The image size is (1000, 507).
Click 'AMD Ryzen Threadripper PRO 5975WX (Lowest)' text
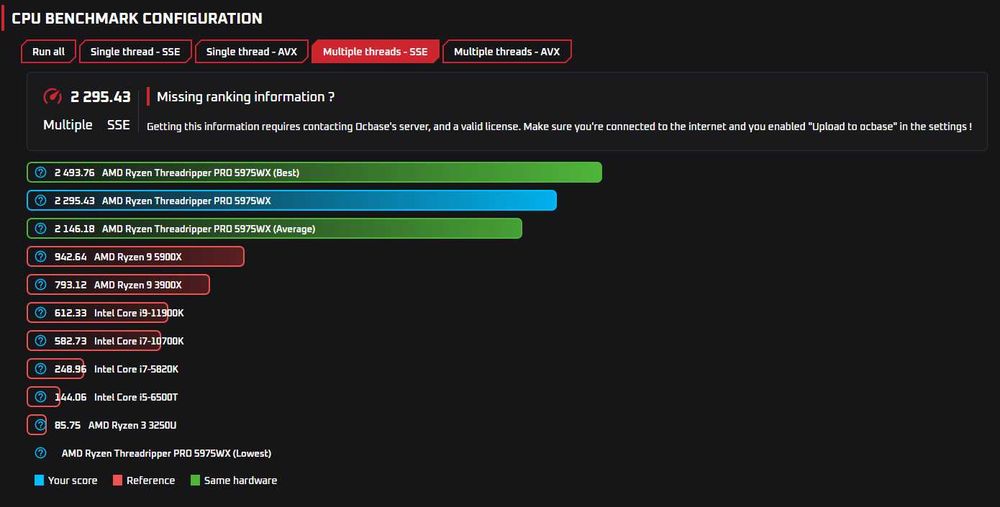coord(166,453)
